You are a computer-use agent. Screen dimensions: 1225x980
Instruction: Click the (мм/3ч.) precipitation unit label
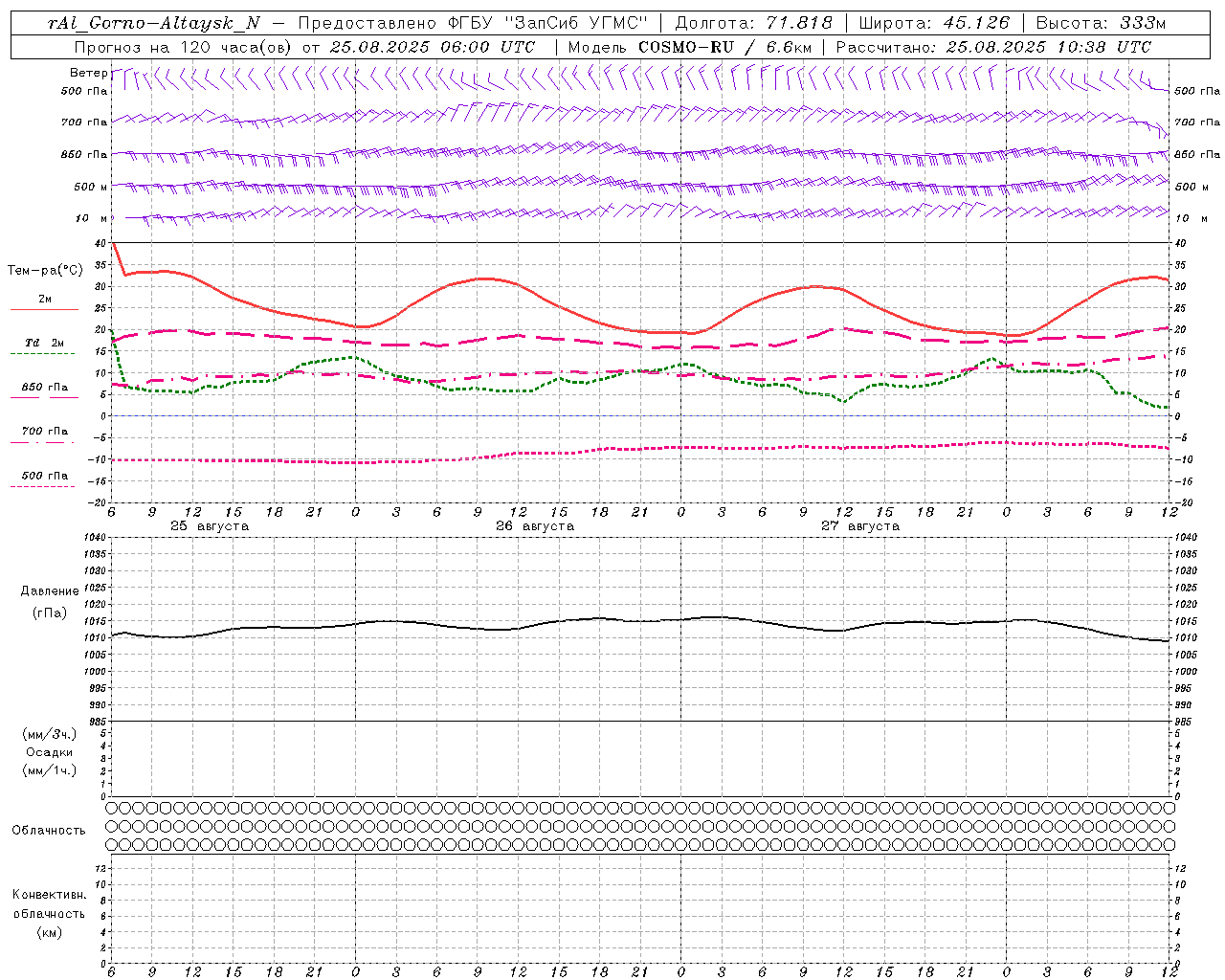(x=50, y=734)
